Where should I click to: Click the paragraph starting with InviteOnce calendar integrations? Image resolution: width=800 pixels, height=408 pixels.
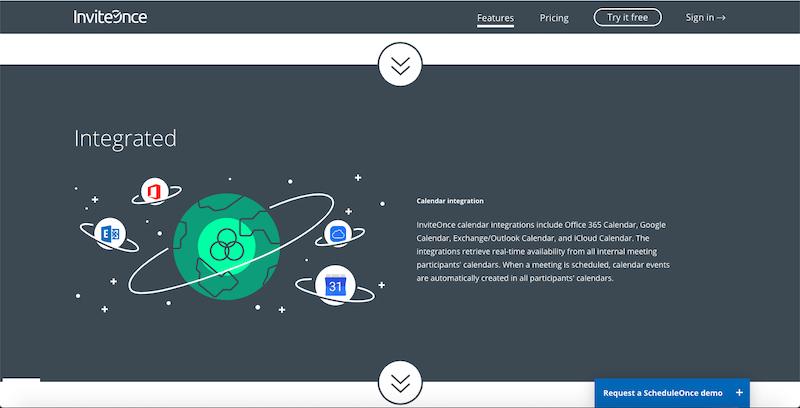(x=543, y=251)
